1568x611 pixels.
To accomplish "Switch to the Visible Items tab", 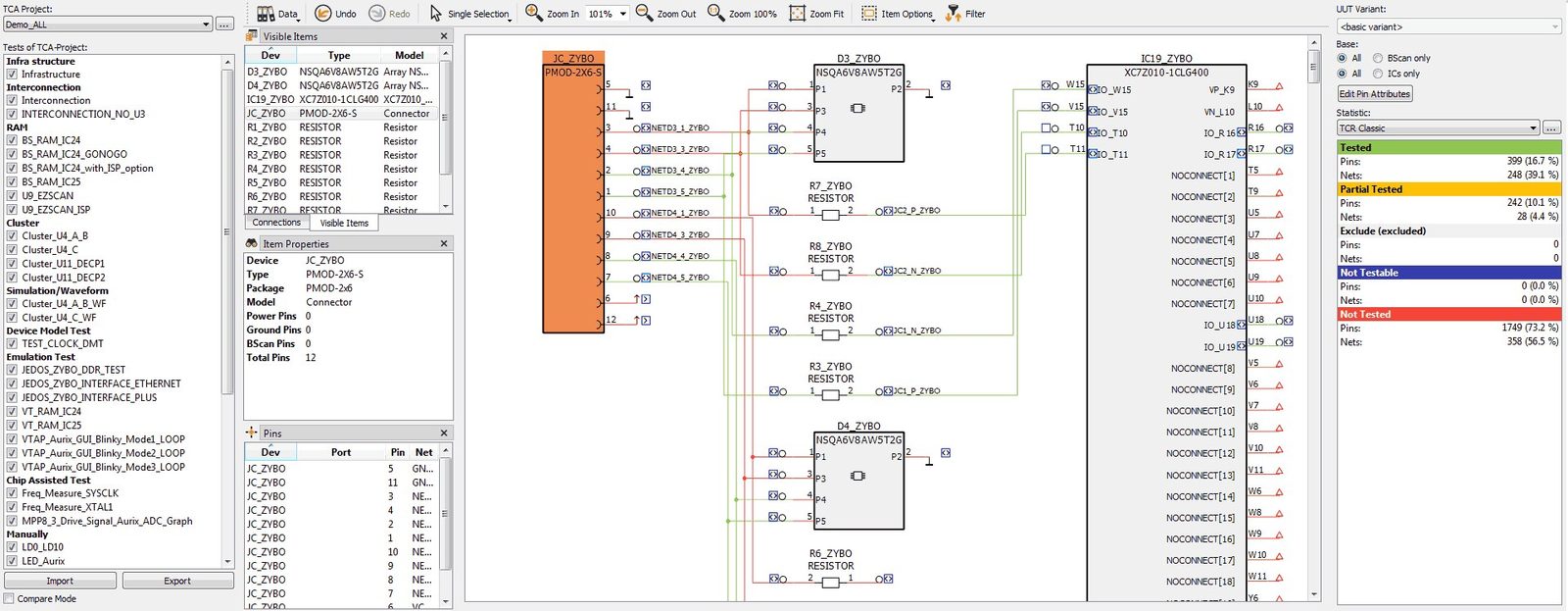I will coord(344,223).
